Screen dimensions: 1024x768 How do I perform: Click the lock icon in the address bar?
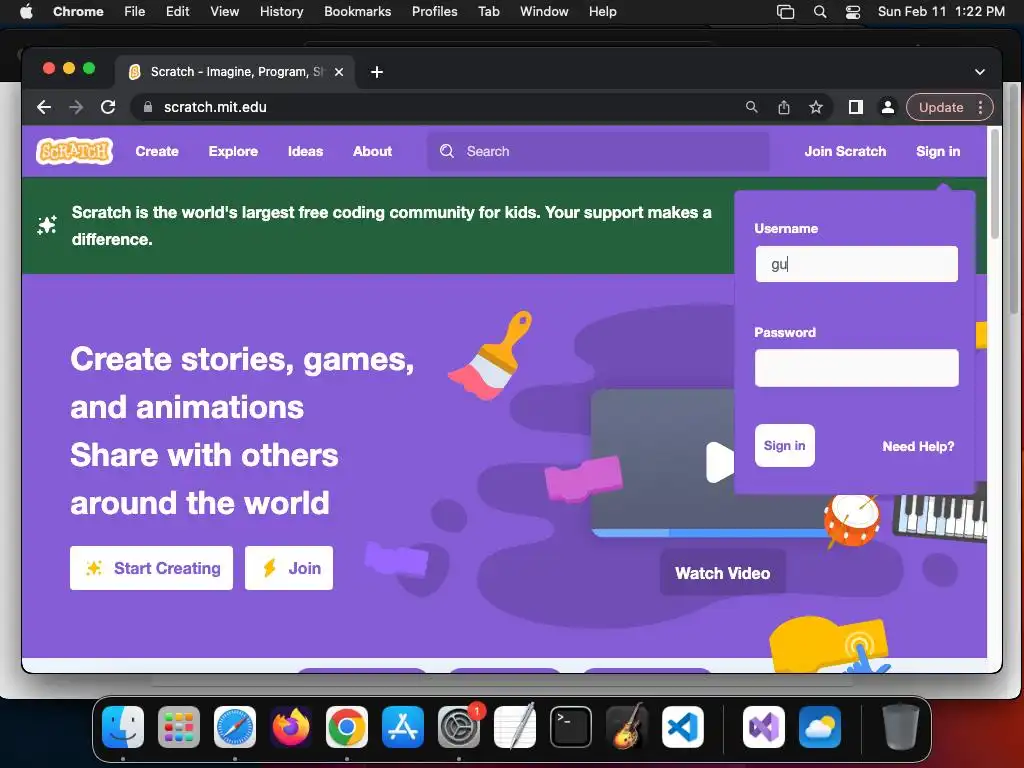(x=148, y=107)
